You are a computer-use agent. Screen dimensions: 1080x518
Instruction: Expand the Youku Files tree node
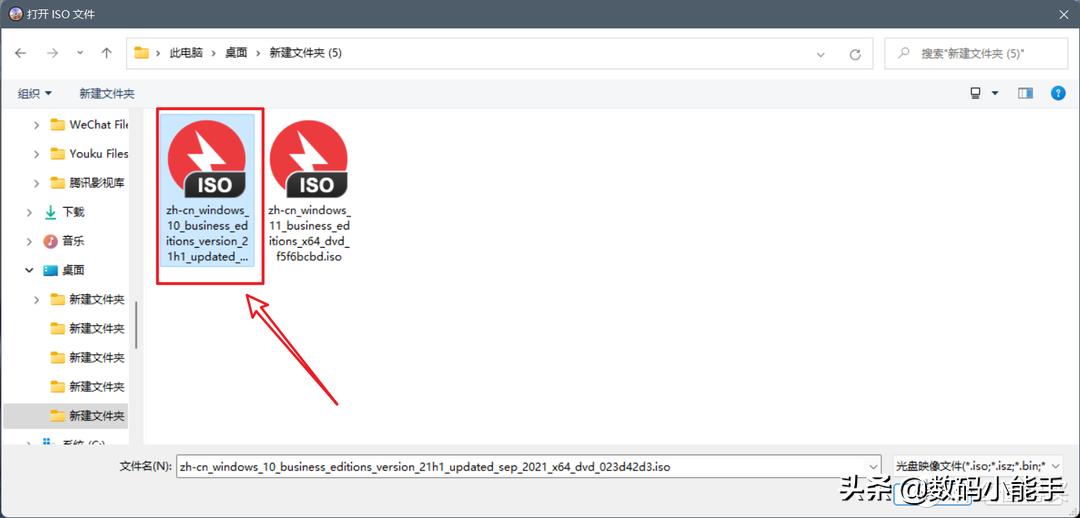tap(37, 154)
